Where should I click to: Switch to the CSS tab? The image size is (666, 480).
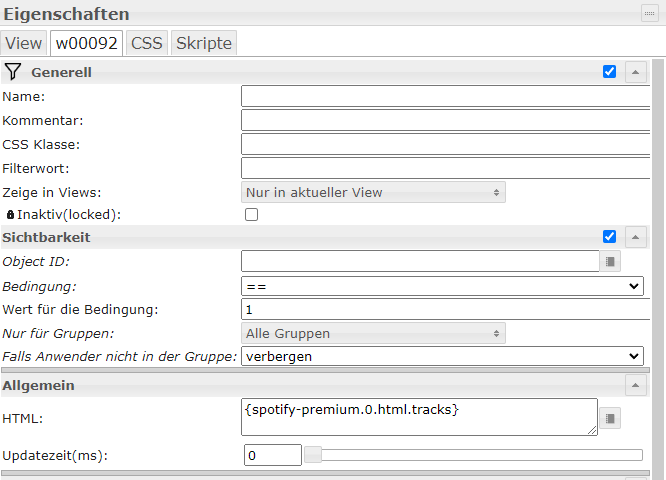pos(146,43)
